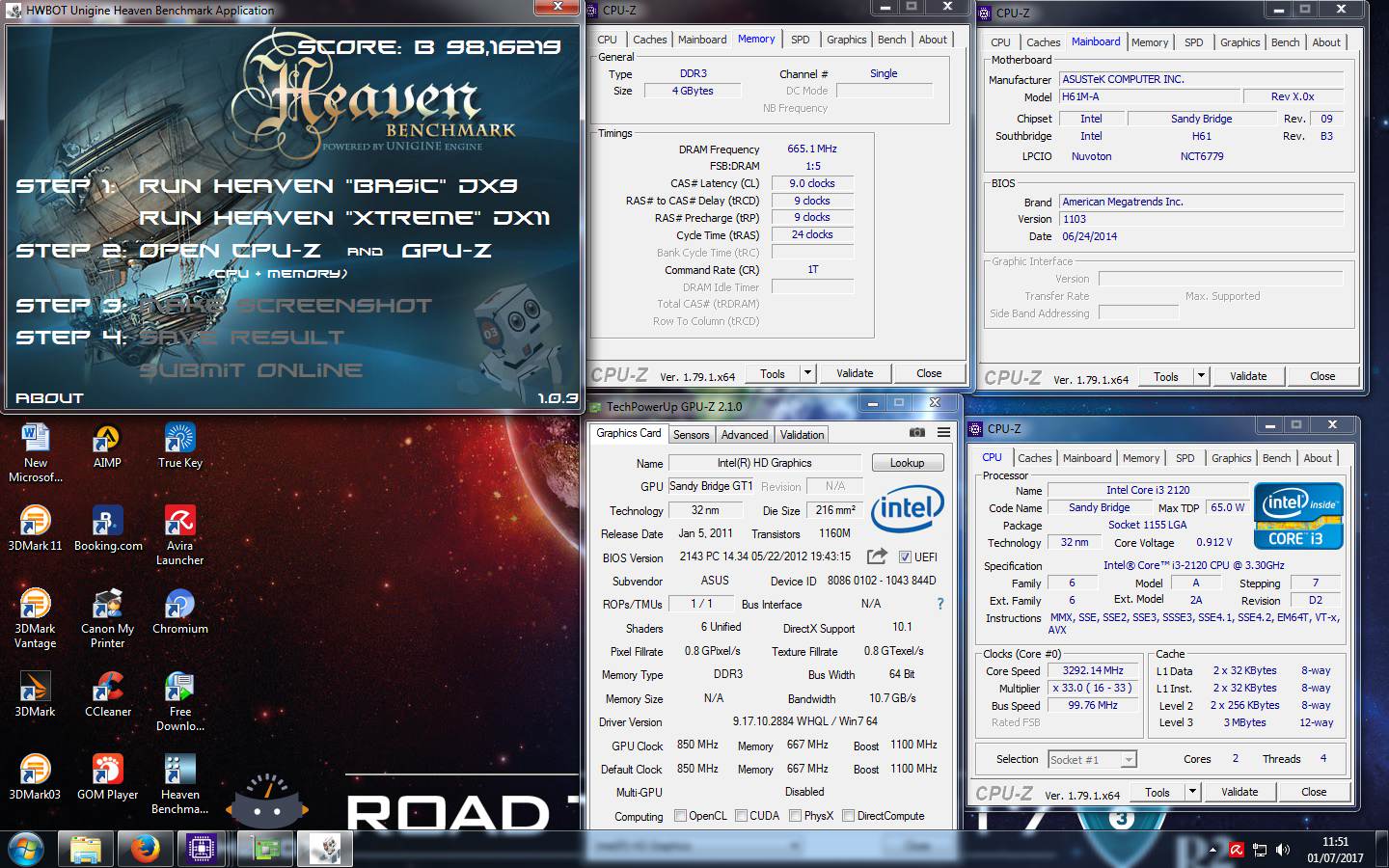Toggle the OpenCL checkbox
The image size is (1389, 868).
click(x=681, y=816)
